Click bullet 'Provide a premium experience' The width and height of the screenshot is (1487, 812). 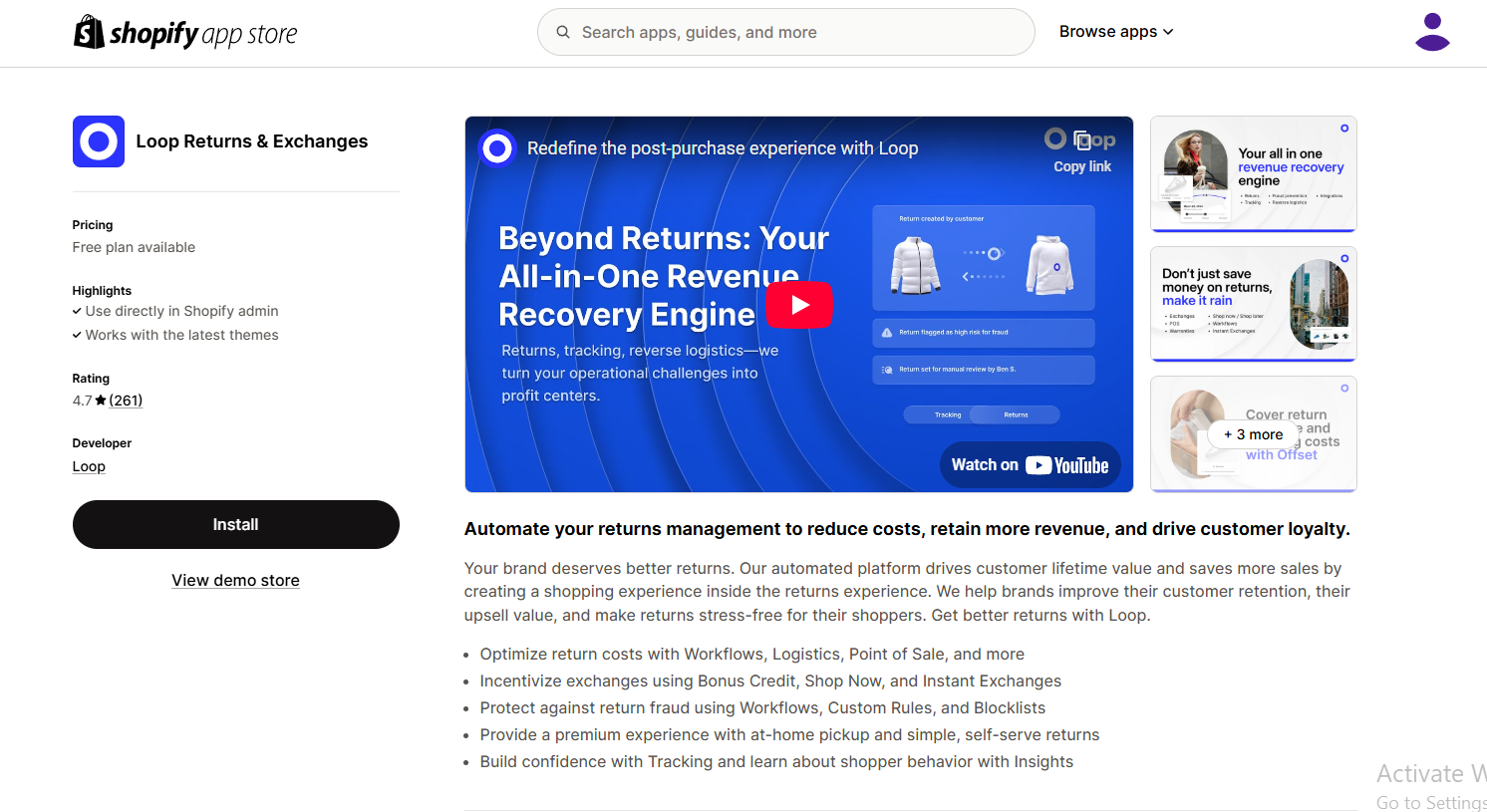coord(789,735)
